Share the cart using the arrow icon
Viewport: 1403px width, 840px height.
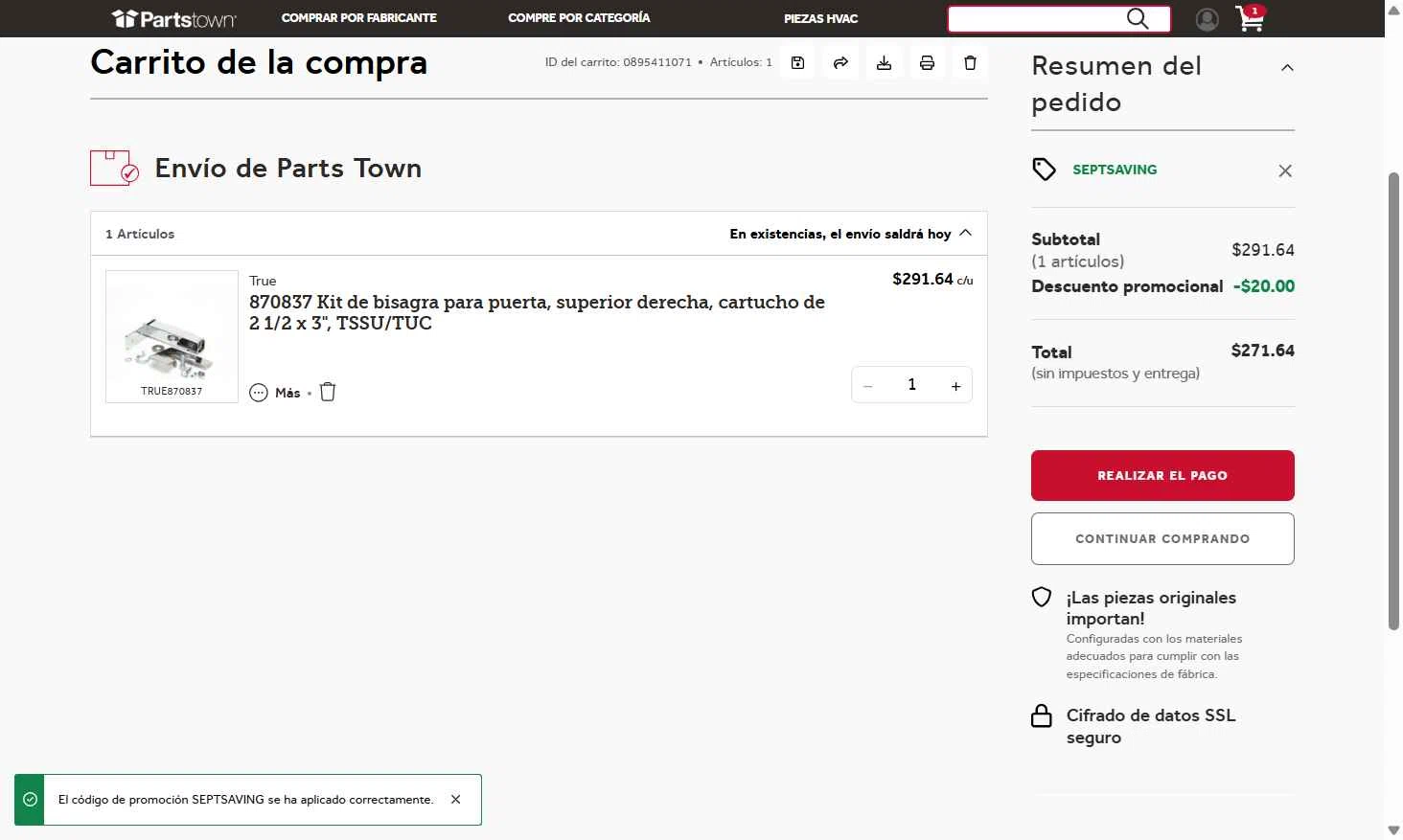tap(840, 63)
